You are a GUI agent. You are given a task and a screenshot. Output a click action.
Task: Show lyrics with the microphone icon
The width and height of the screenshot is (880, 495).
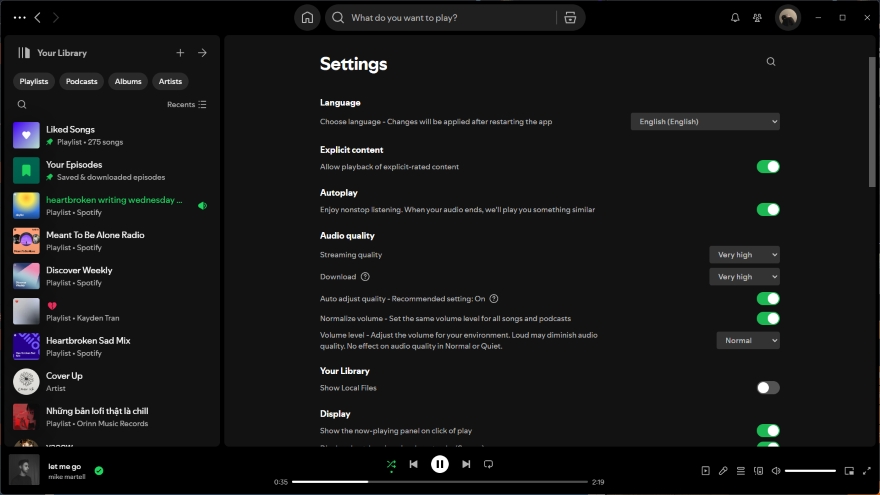[723, 471]
